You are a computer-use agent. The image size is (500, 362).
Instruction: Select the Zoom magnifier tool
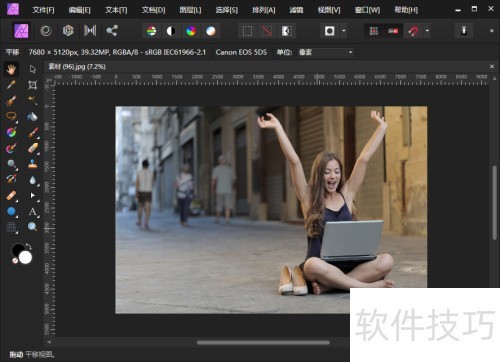(x=32, y=227)
